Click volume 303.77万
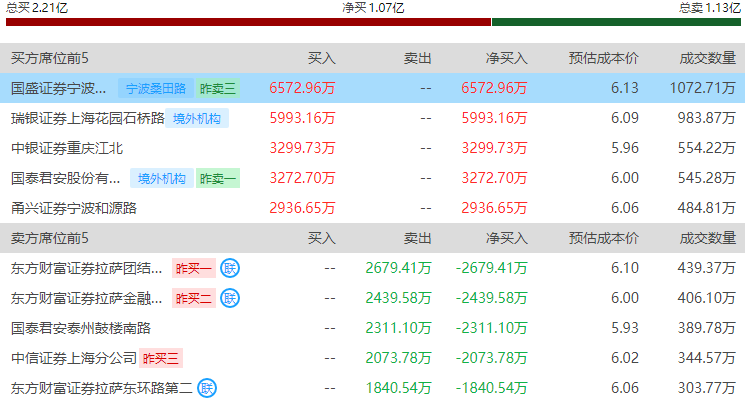The height and width of the screenshot is (401, 745). 707,388
